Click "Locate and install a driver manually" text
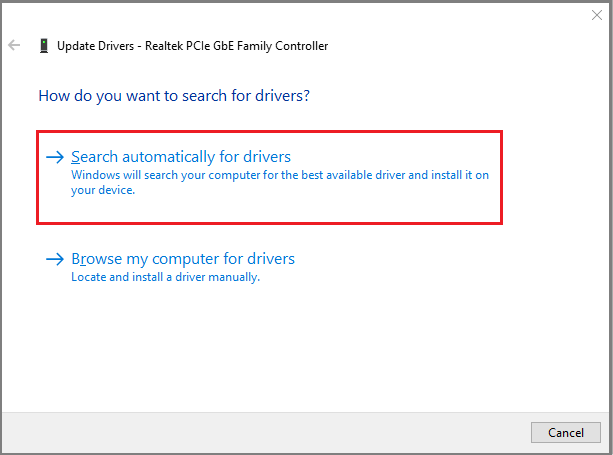 (x=165, y=277)
